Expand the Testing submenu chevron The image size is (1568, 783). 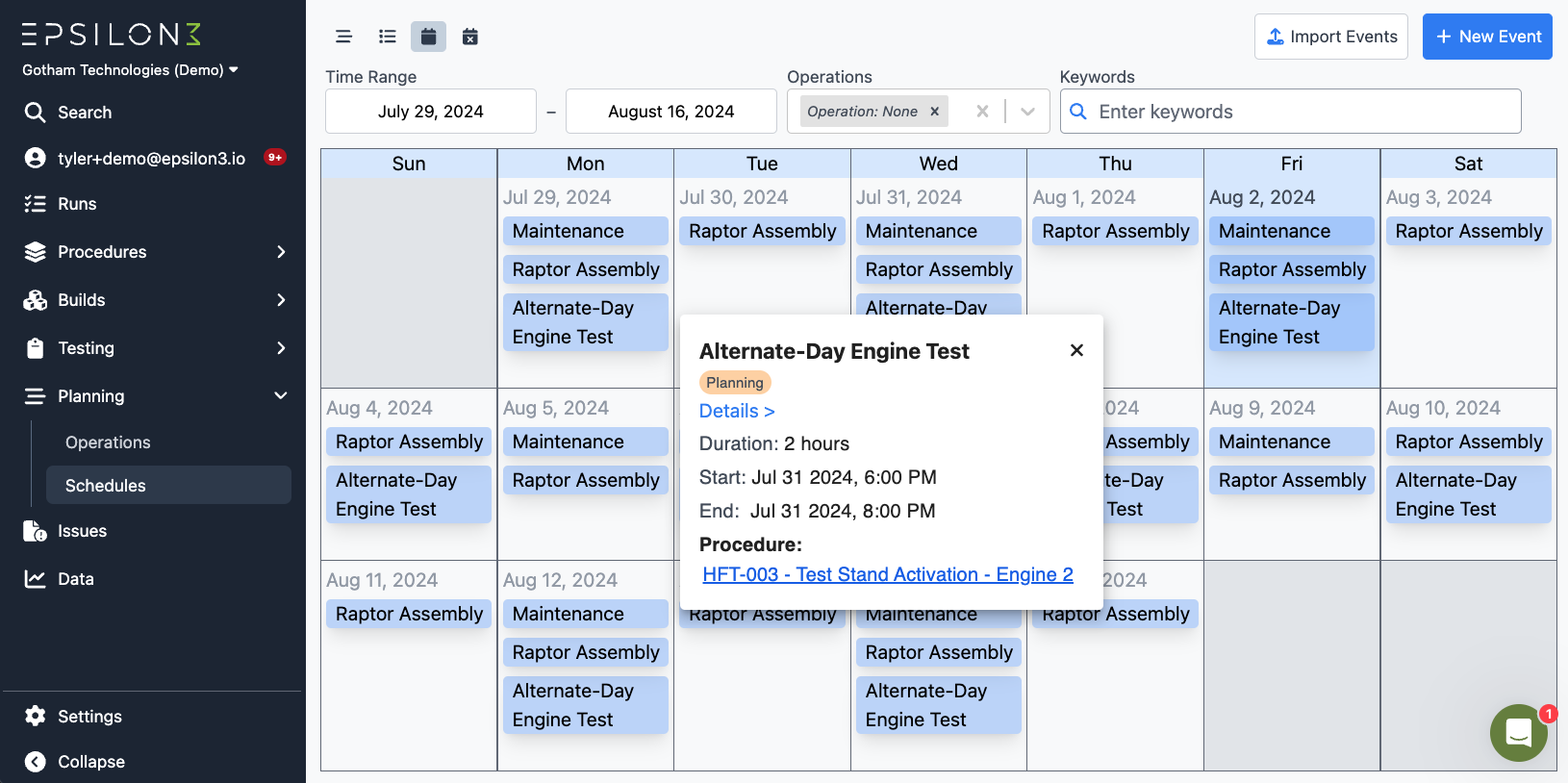point(281,348)
